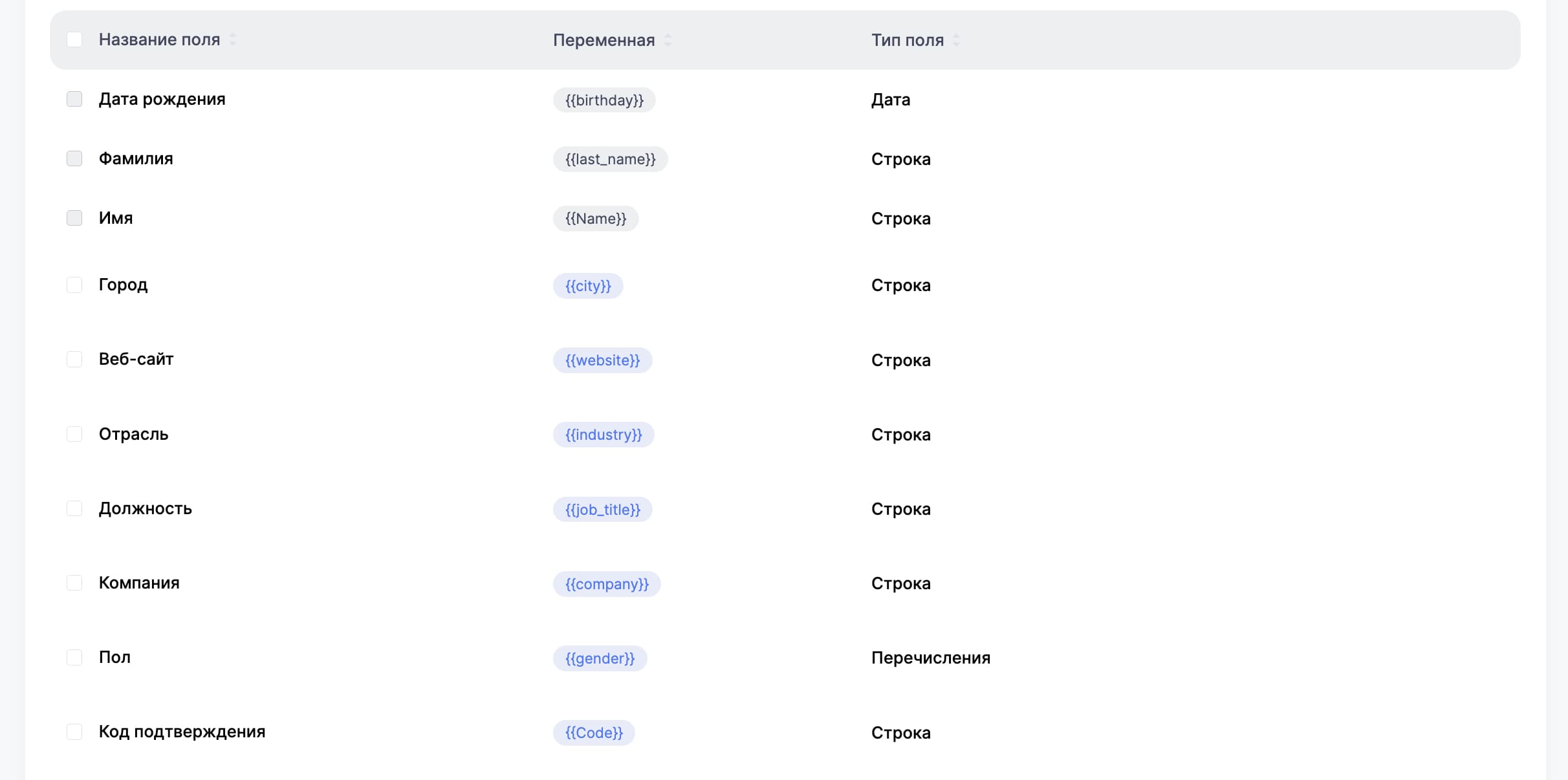Screen dimensions: 1568x780
Task: Toggle the select-all checkbox in header
Action: [x=74, y=39]
